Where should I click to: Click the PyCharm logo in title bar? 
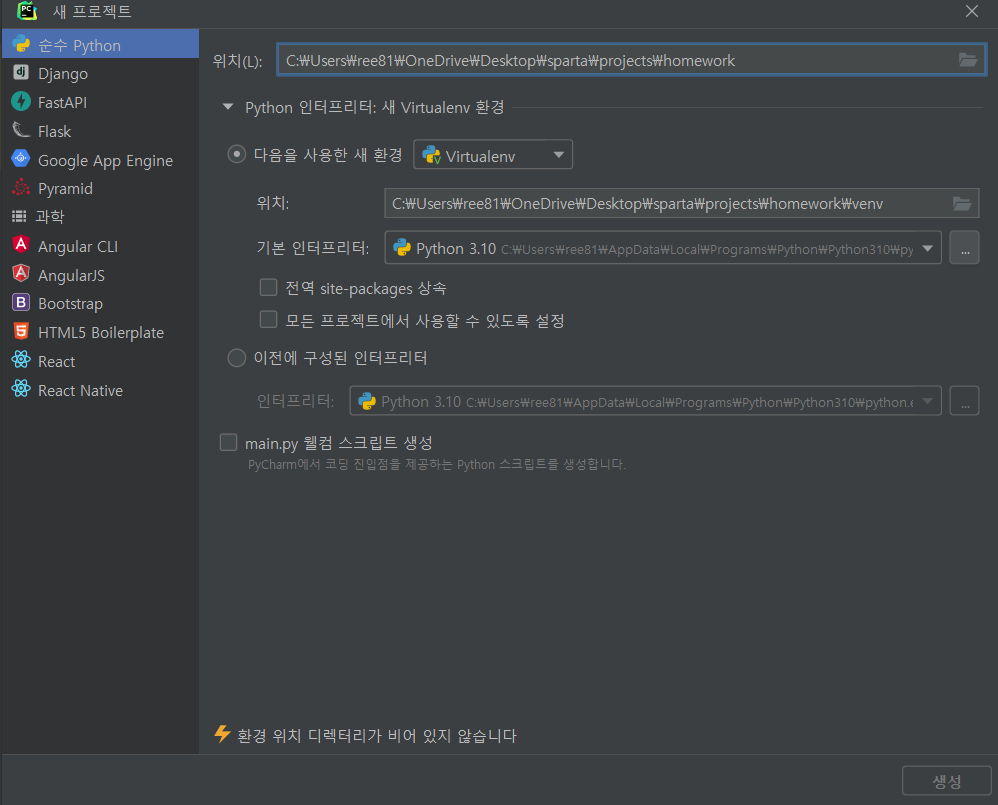coord(27,11)
